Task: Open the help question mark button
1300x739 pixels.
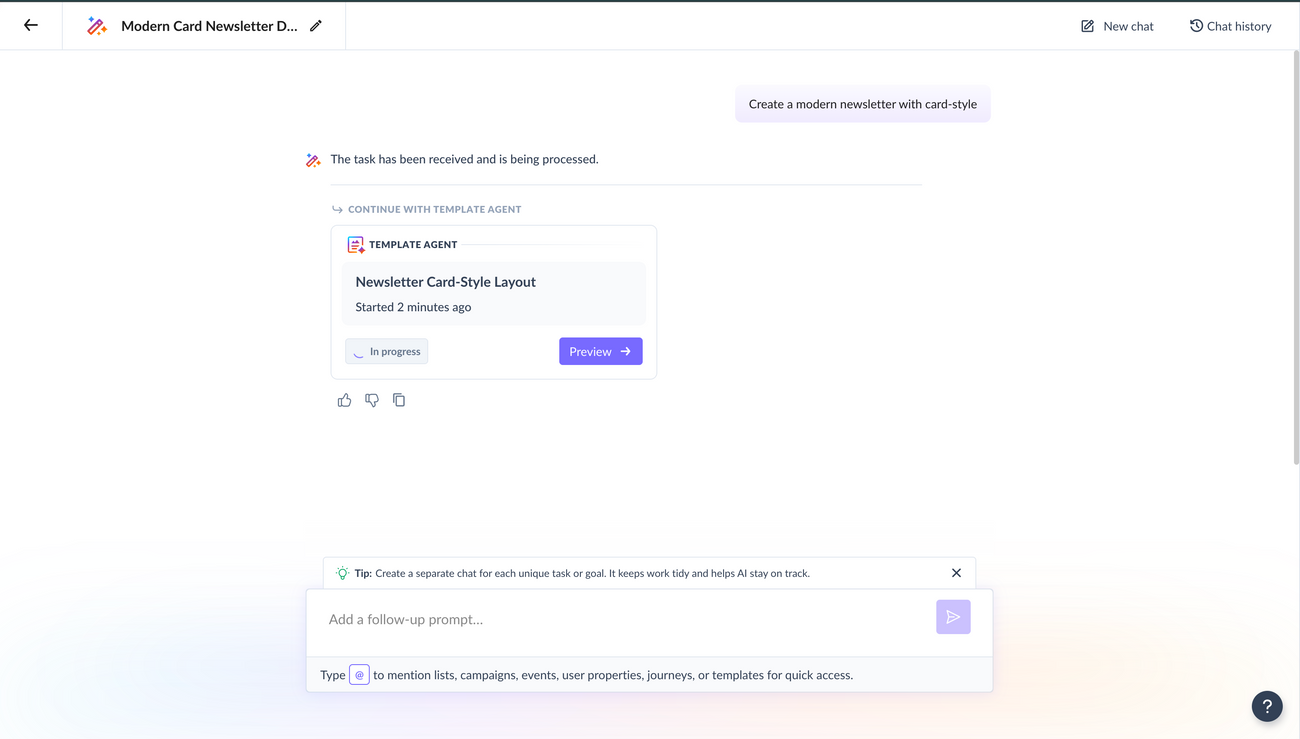Action: [x=1267, y=706]
